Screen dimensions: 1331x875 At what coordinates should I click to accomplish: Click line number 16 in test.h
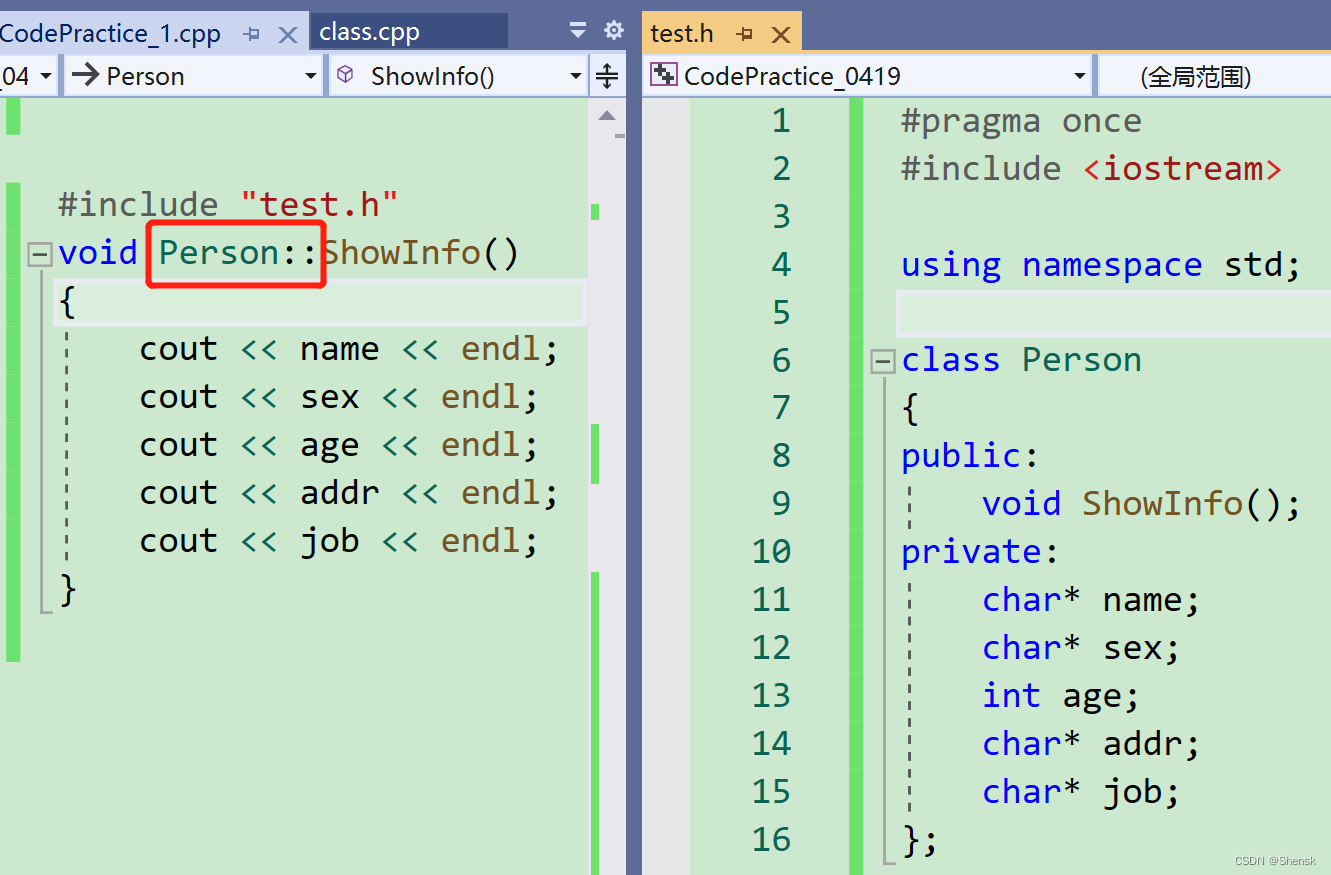point(771,839)
